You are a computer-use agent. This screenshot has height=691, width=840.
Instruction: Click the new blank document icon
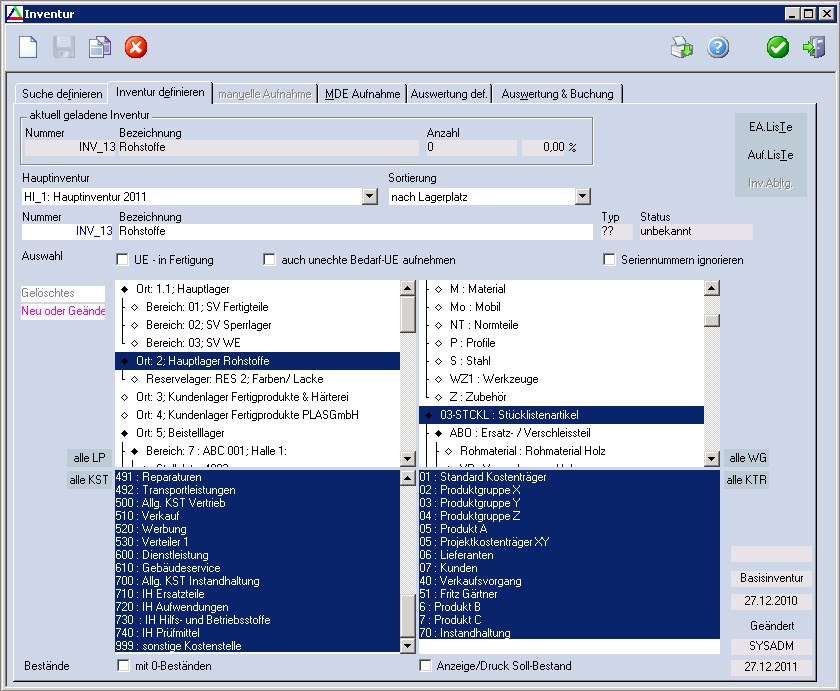pyautogui.click(x=29, y=47)
